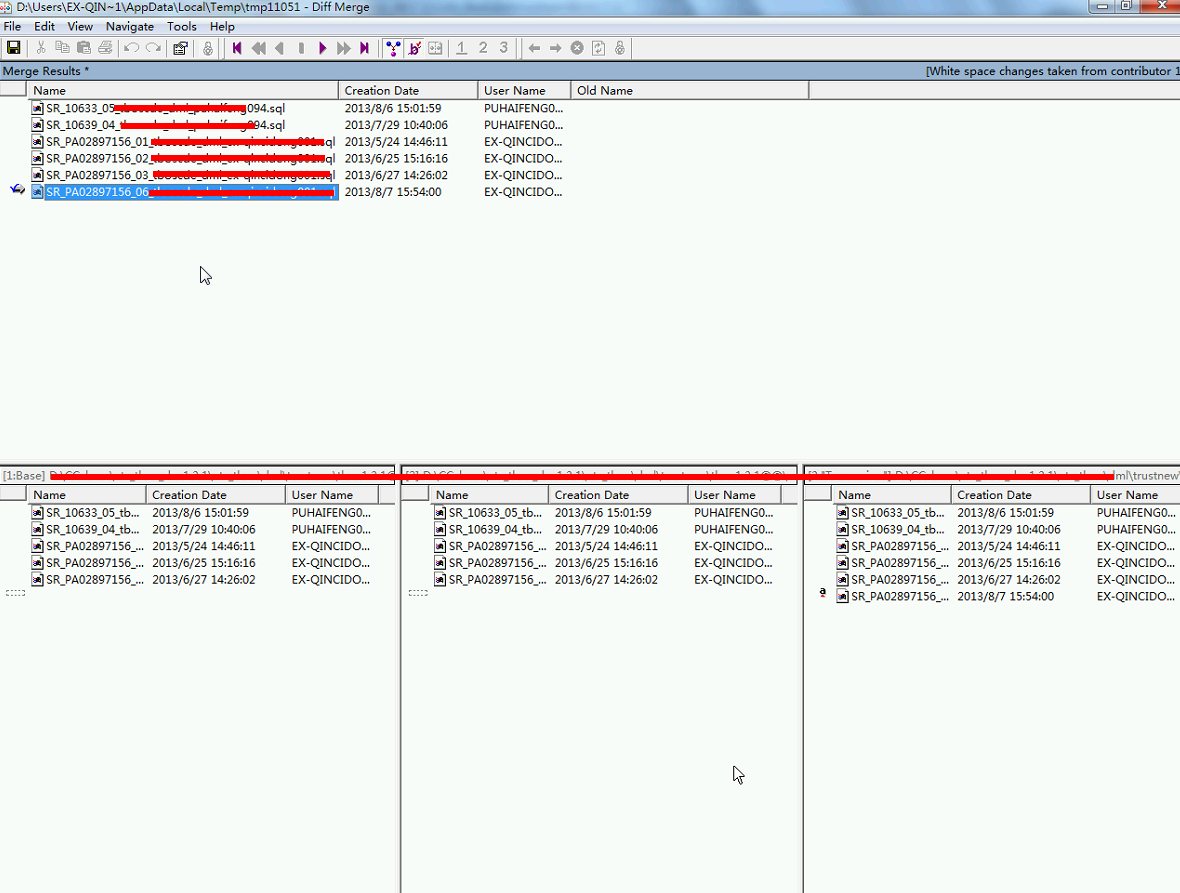
Task: Select SR_PA02897156_01 row in Merge Results
Action: click(184, 141)
